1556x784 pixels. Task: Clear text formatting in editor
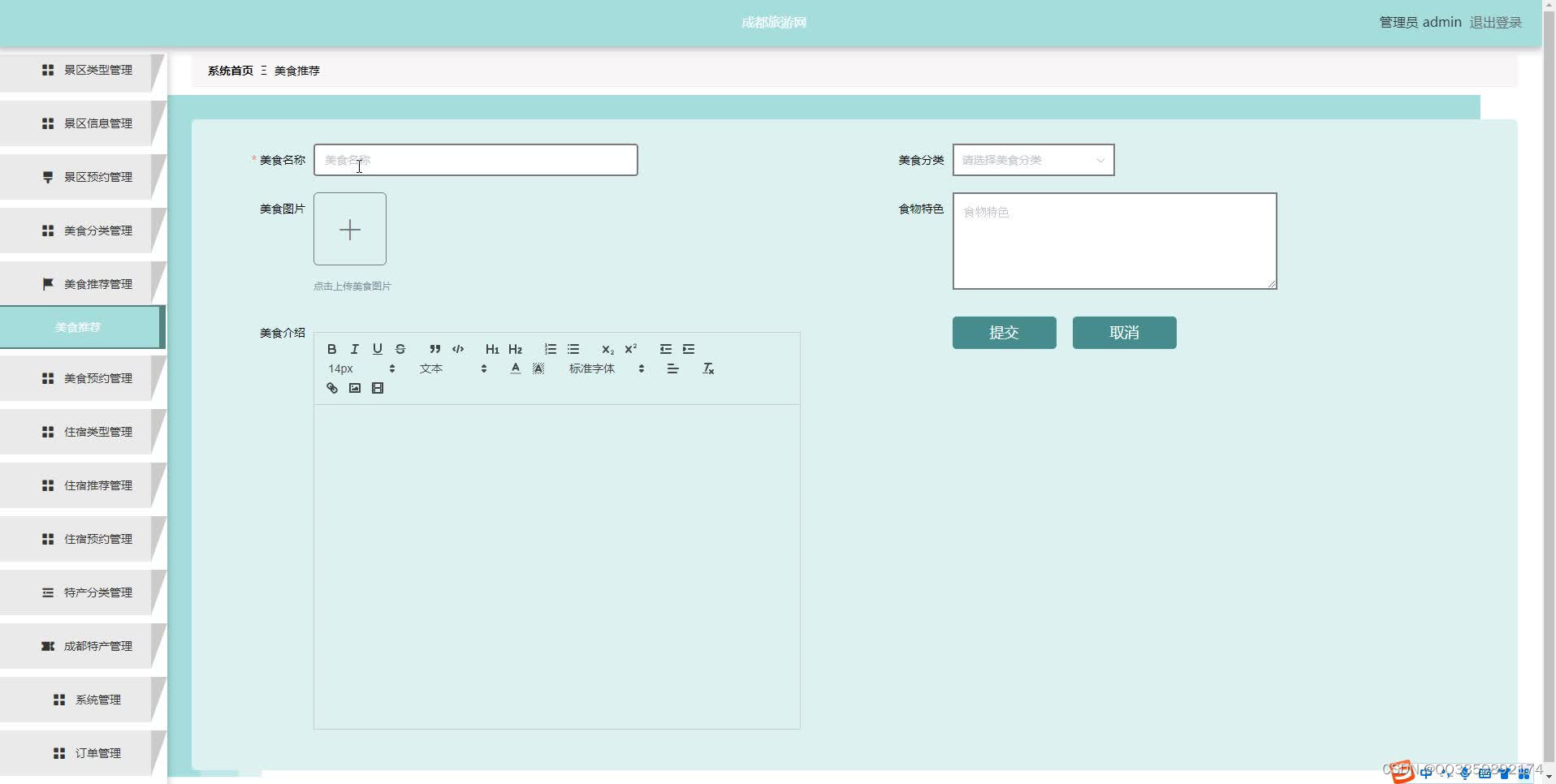click(707, 368)
